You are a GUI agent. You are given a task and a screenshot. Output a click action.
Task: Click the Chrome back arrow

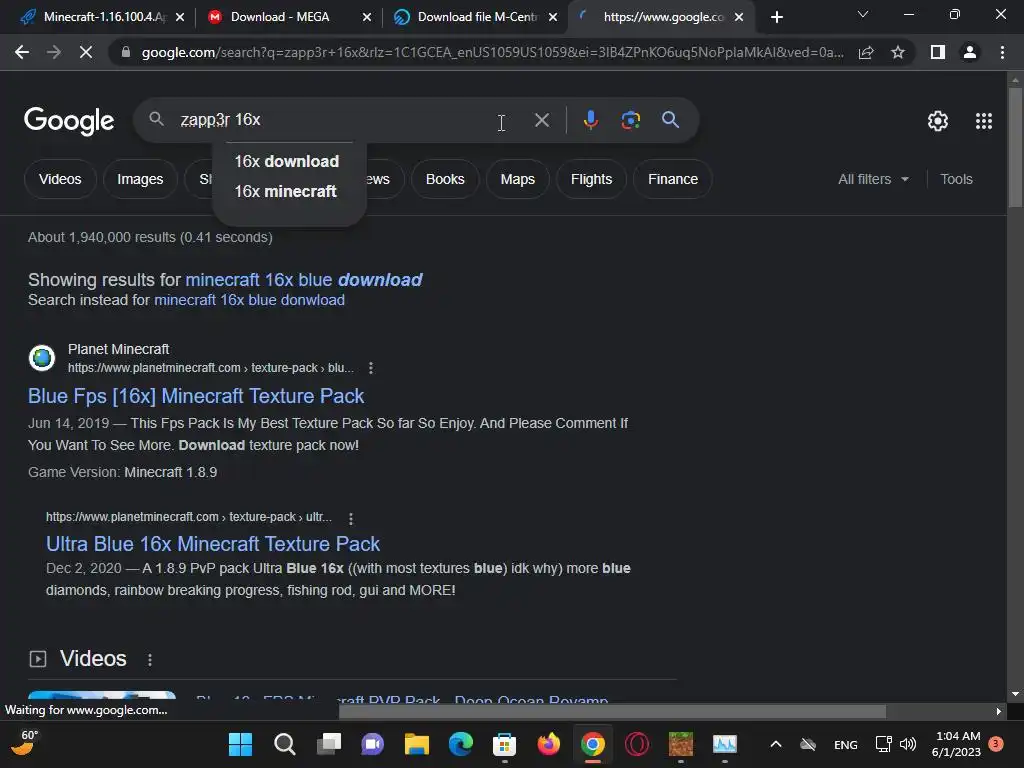(22, 52)
